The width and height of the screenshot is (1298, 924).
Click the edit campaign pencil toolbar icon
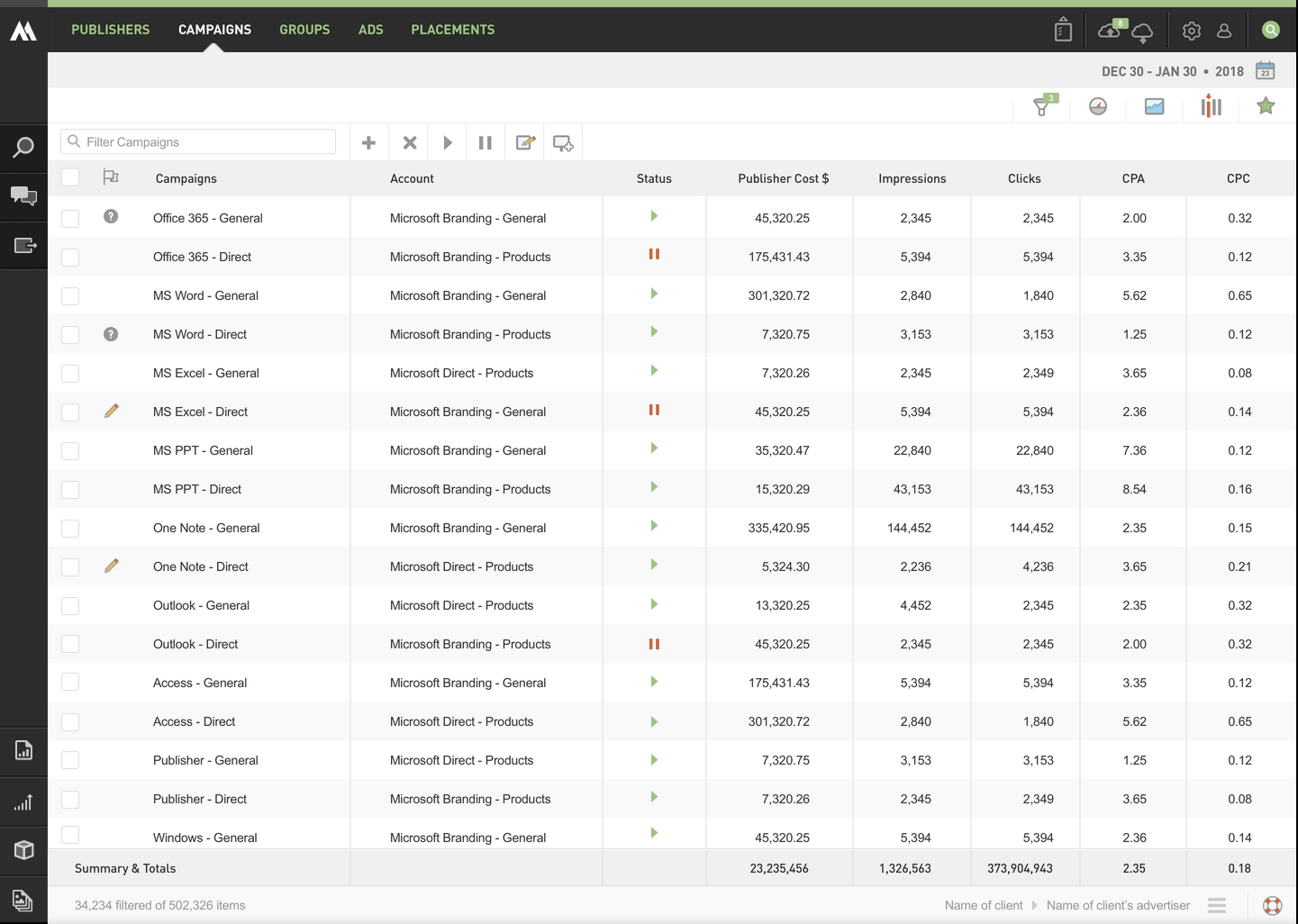[x=525, y=142]
